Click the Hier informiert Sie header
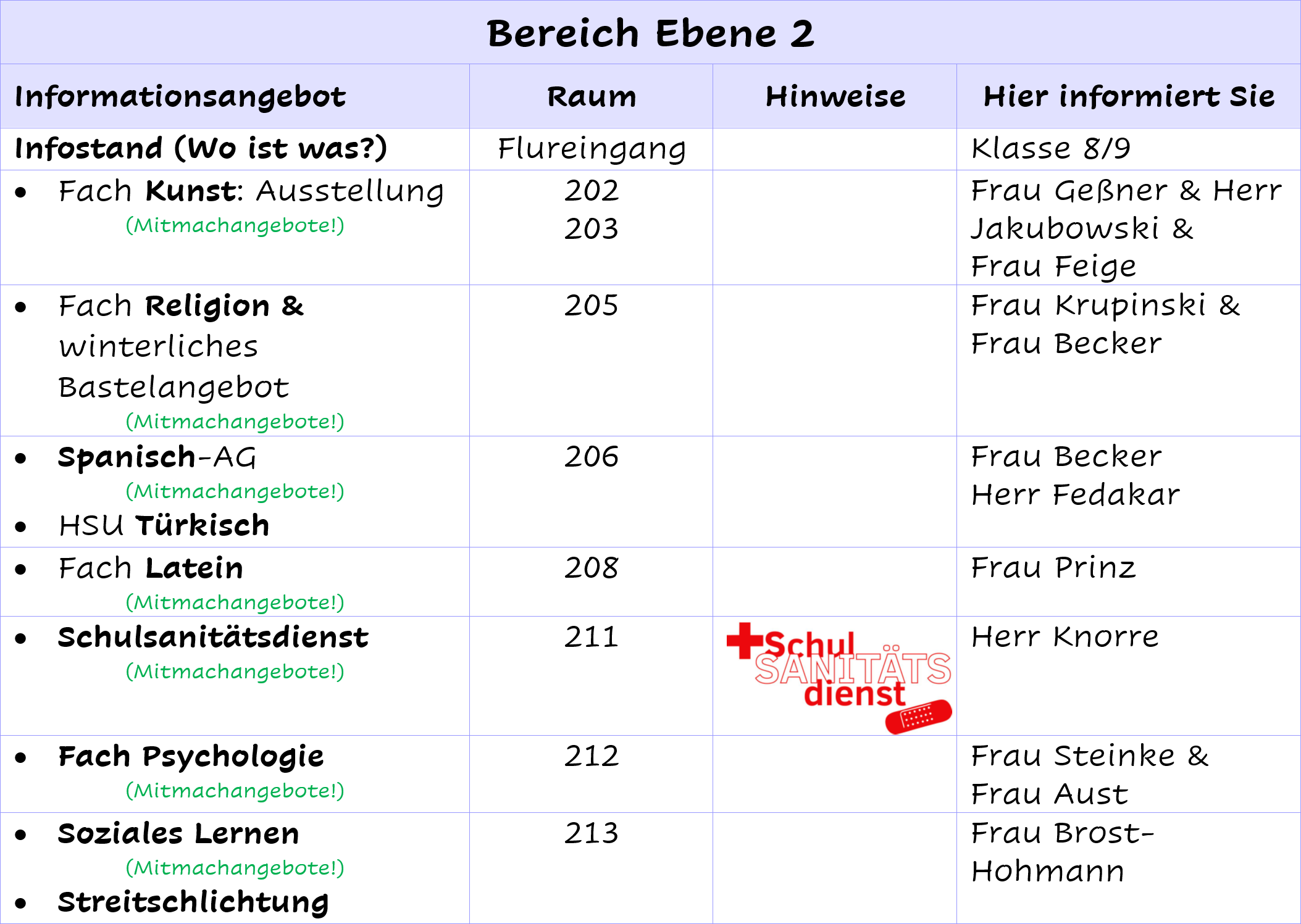1301x924 pixels. pyautogui.click(x=1129, y=96)
